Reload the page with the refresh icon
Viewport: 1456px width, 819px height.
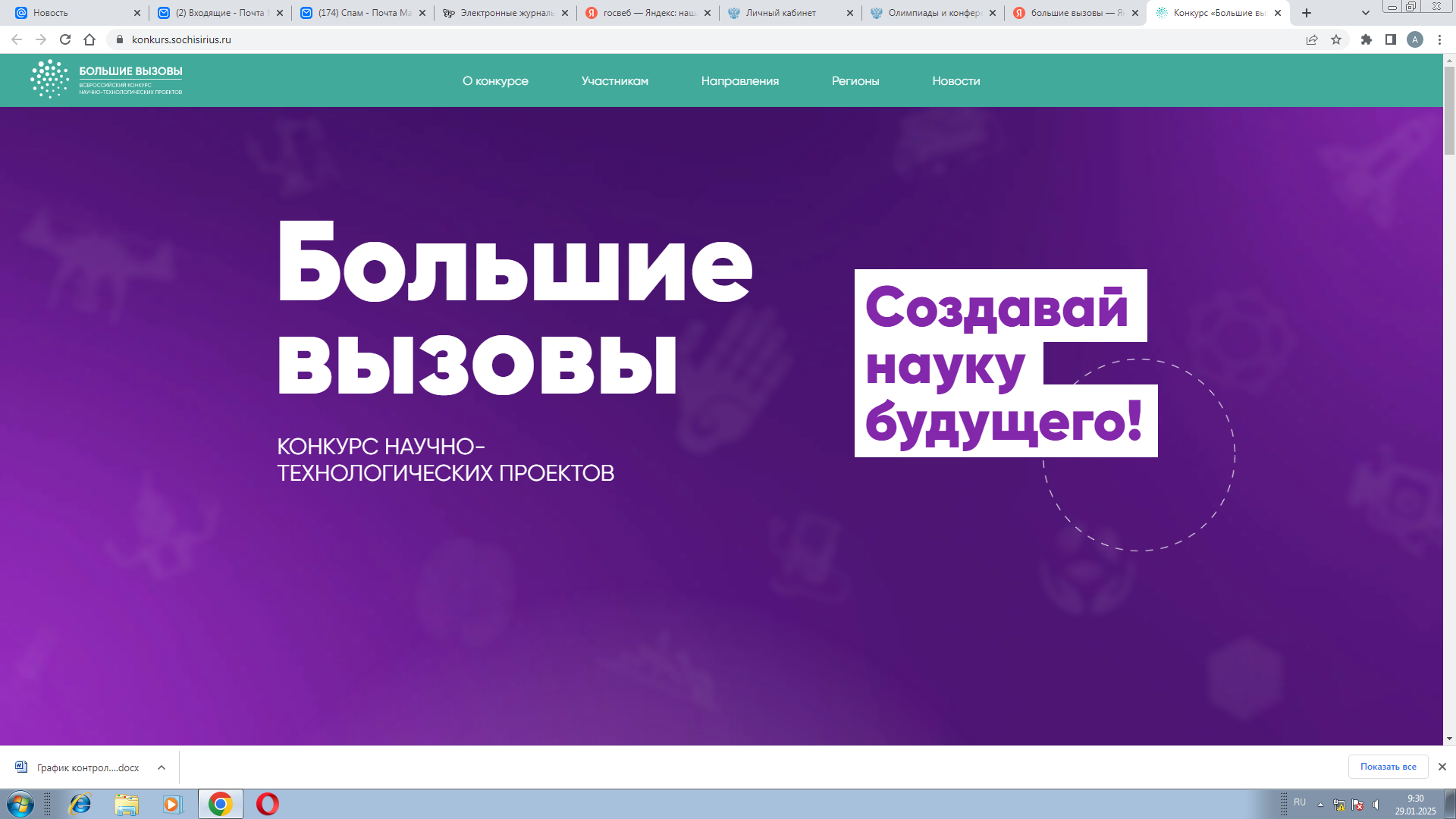[x=65, y=39]
